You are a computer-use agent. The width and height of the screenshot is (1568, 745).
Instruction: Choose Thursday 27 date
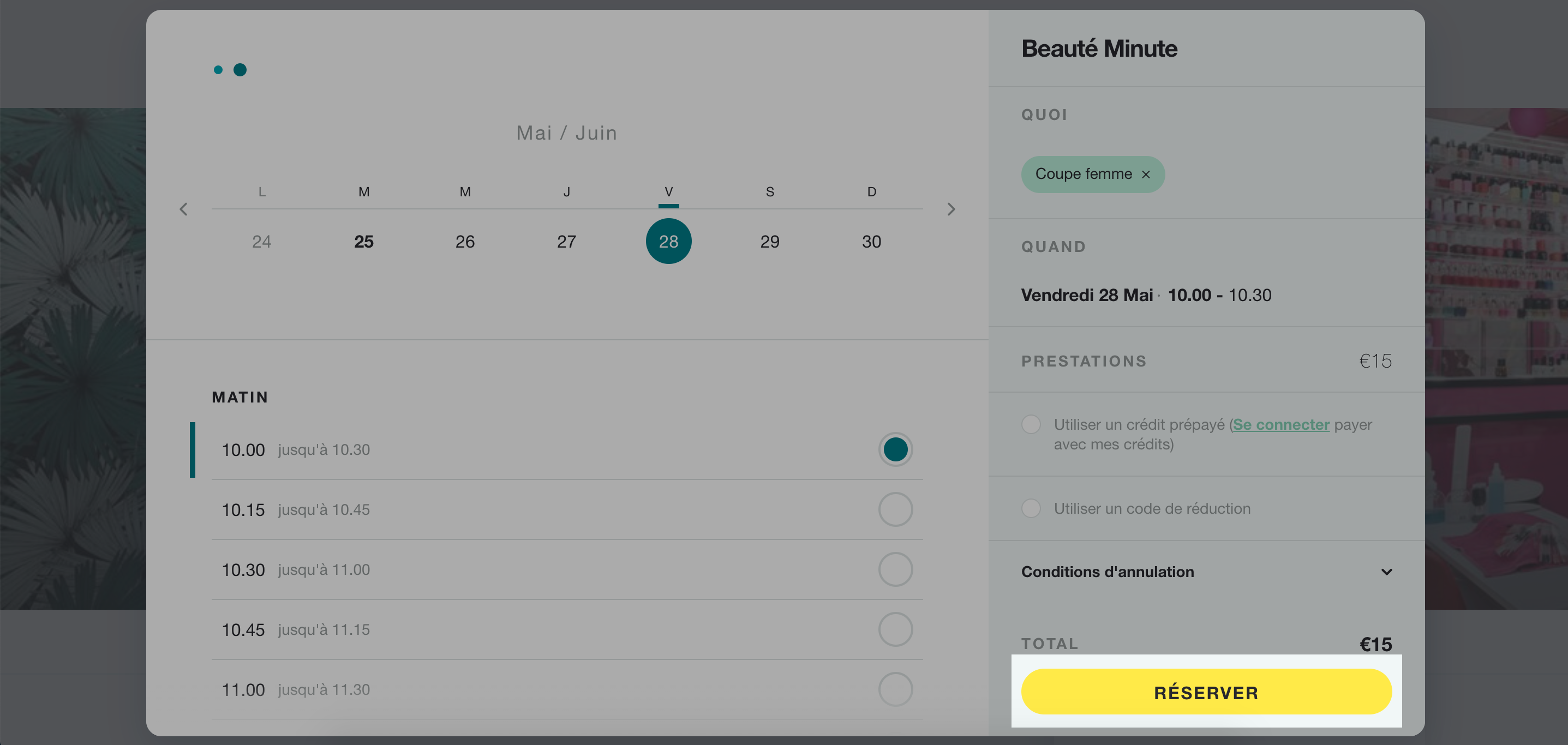566,242
